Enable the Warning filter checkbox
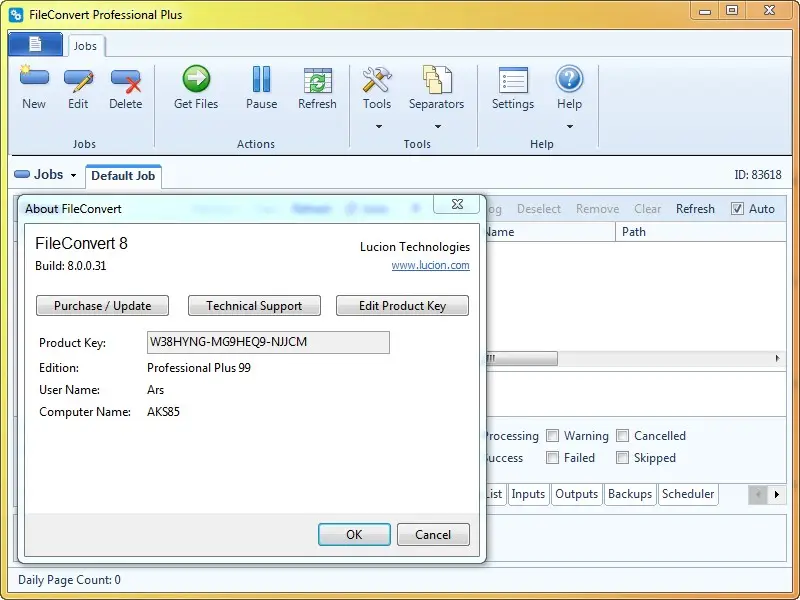 (552, 436)
